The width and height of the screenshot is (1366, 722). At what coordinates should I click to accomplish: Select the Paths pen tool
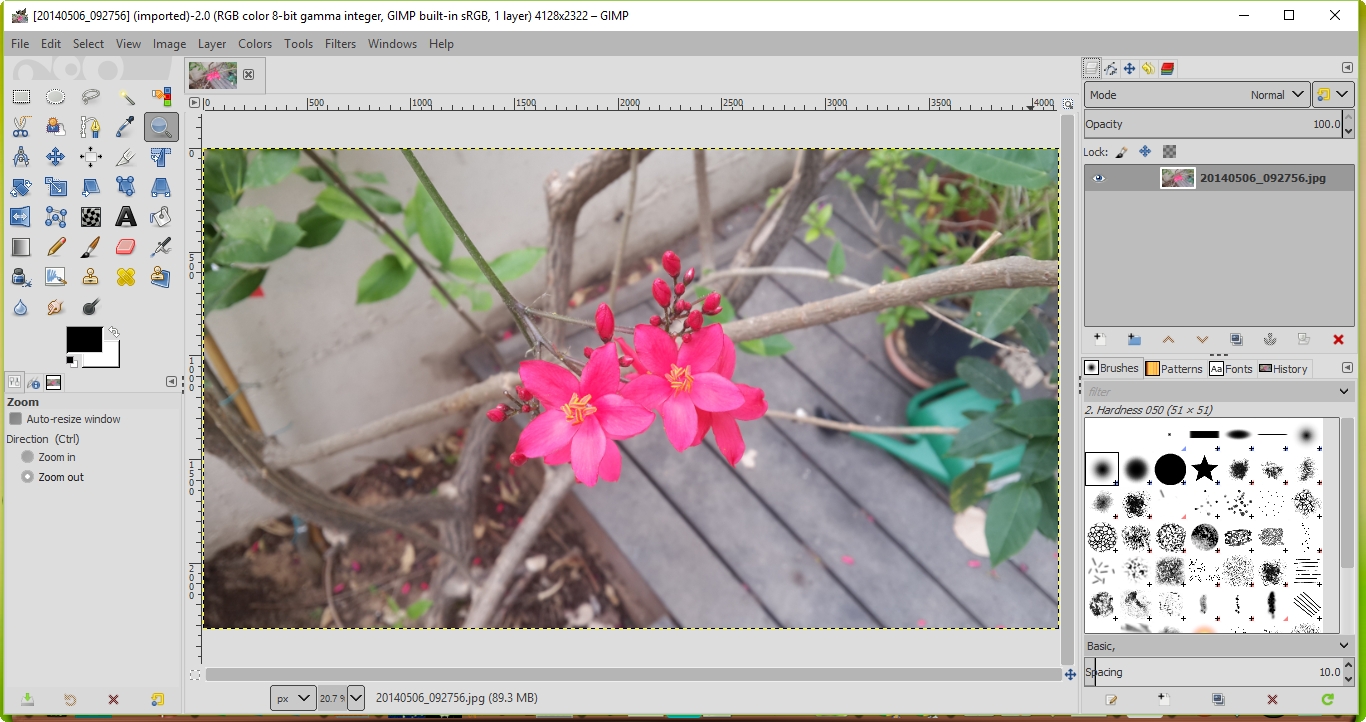91,127
